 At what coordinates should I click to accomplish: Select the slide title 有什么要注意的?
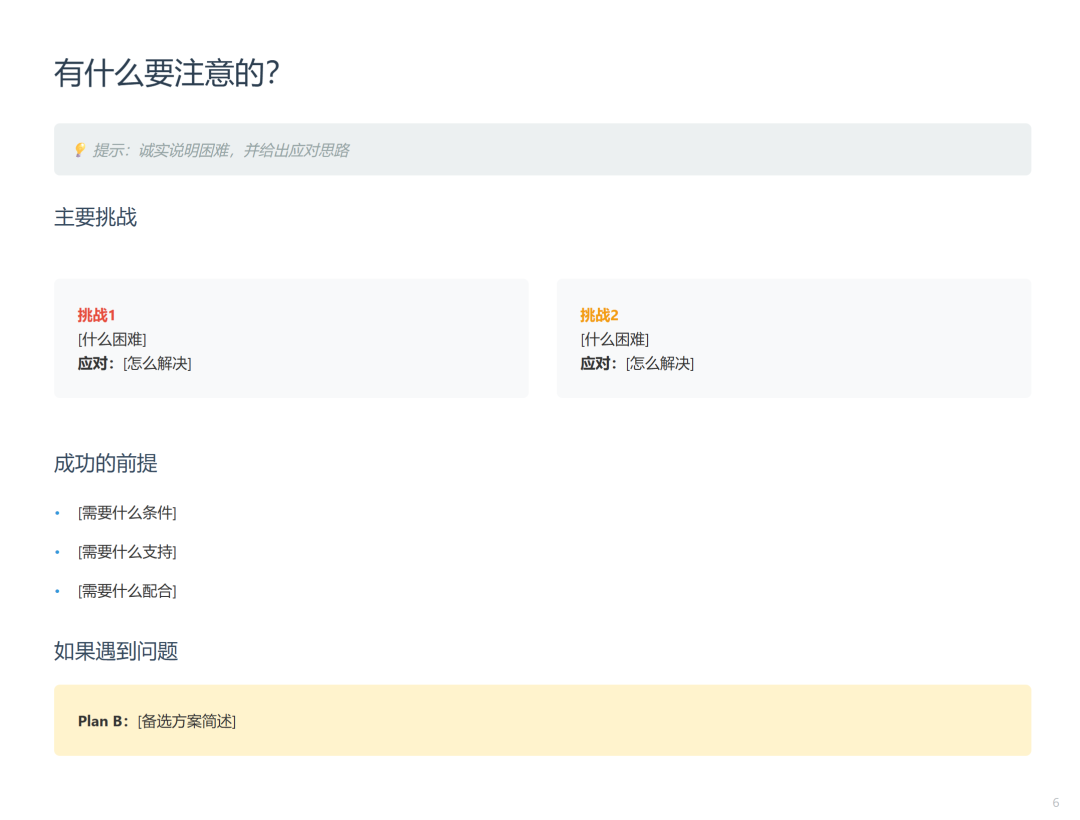point(167,73)
